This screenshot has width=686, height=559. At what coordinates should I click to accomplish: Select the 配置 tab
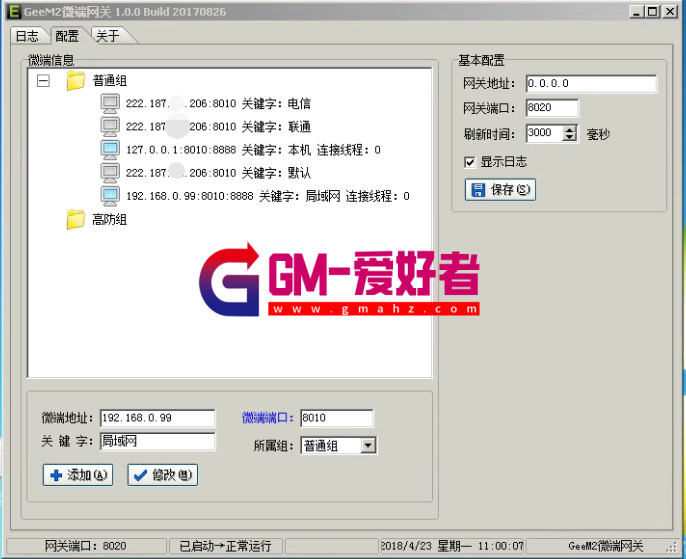pos(66,36)
